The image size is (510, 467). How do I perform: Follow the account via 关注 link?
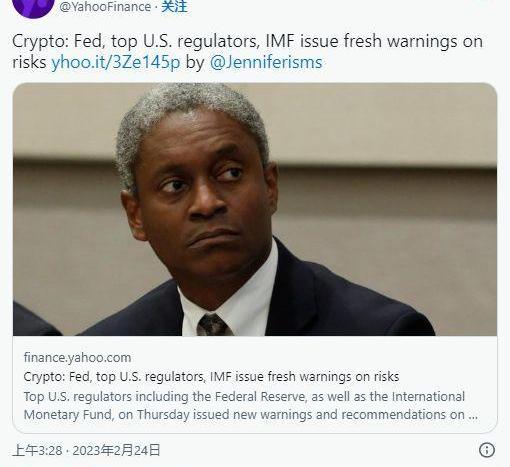coord(174,6)
